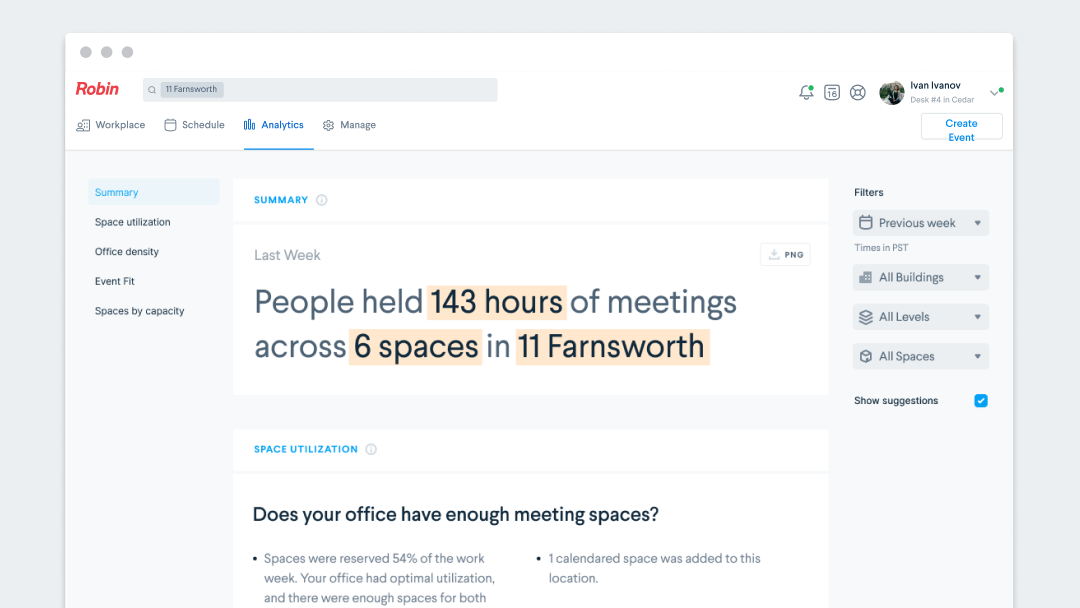Click the Times in PST label
The image size is (1080, 608).
coord(881,247)
